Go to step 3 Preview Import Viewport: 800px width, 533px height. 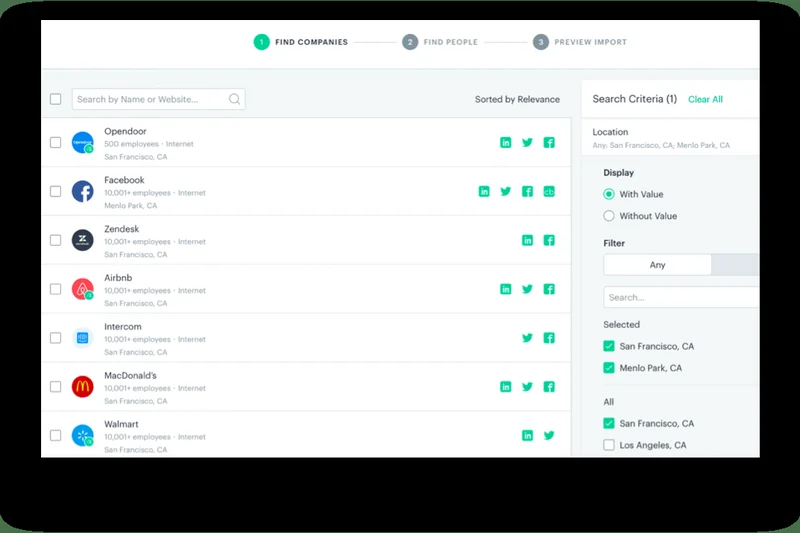pos(580,42)
